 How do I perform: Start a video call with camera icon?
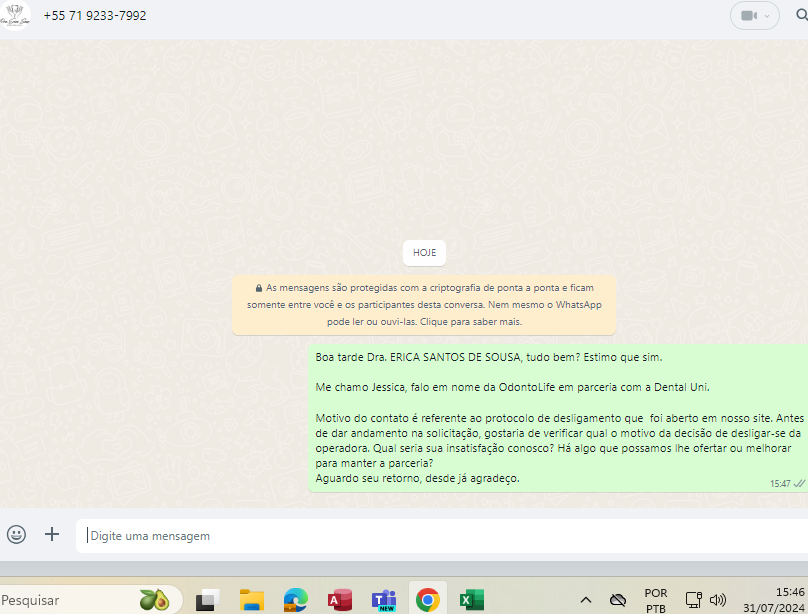point(749,16)
